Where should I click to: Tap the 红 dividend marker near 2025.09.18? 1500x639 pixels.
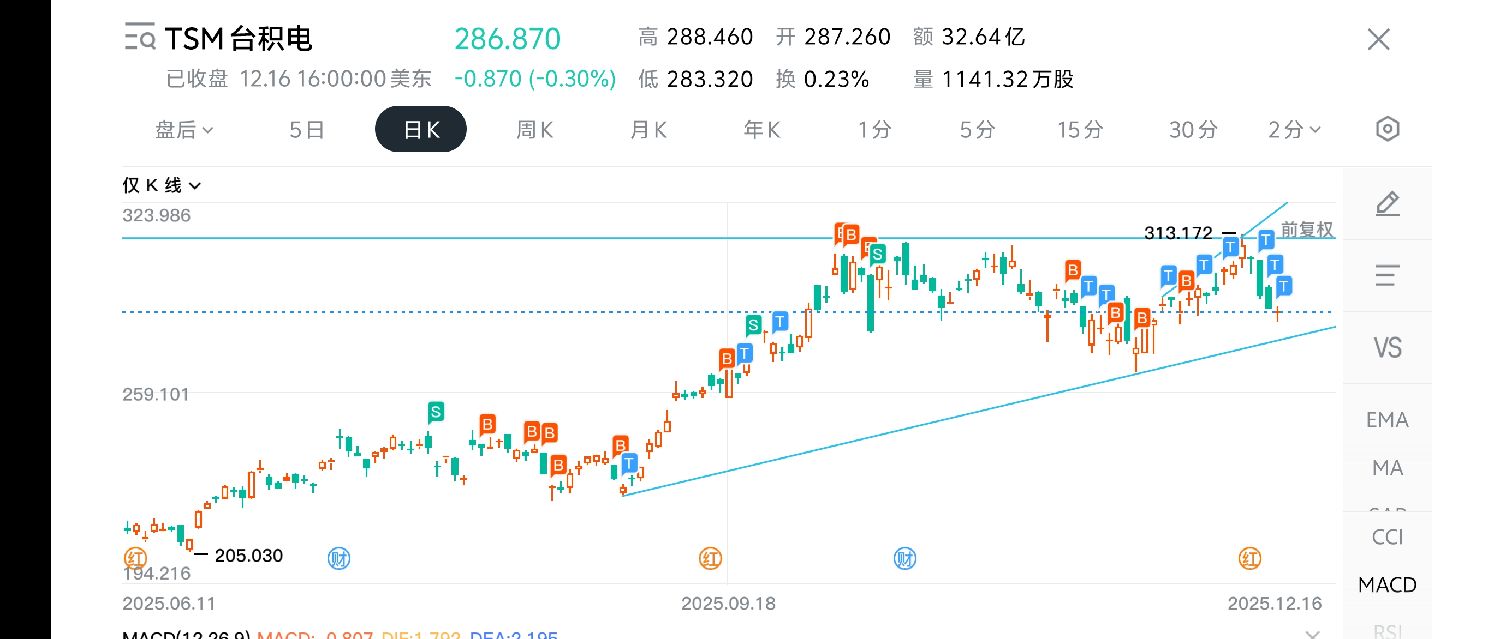click(x=711, y=558)
